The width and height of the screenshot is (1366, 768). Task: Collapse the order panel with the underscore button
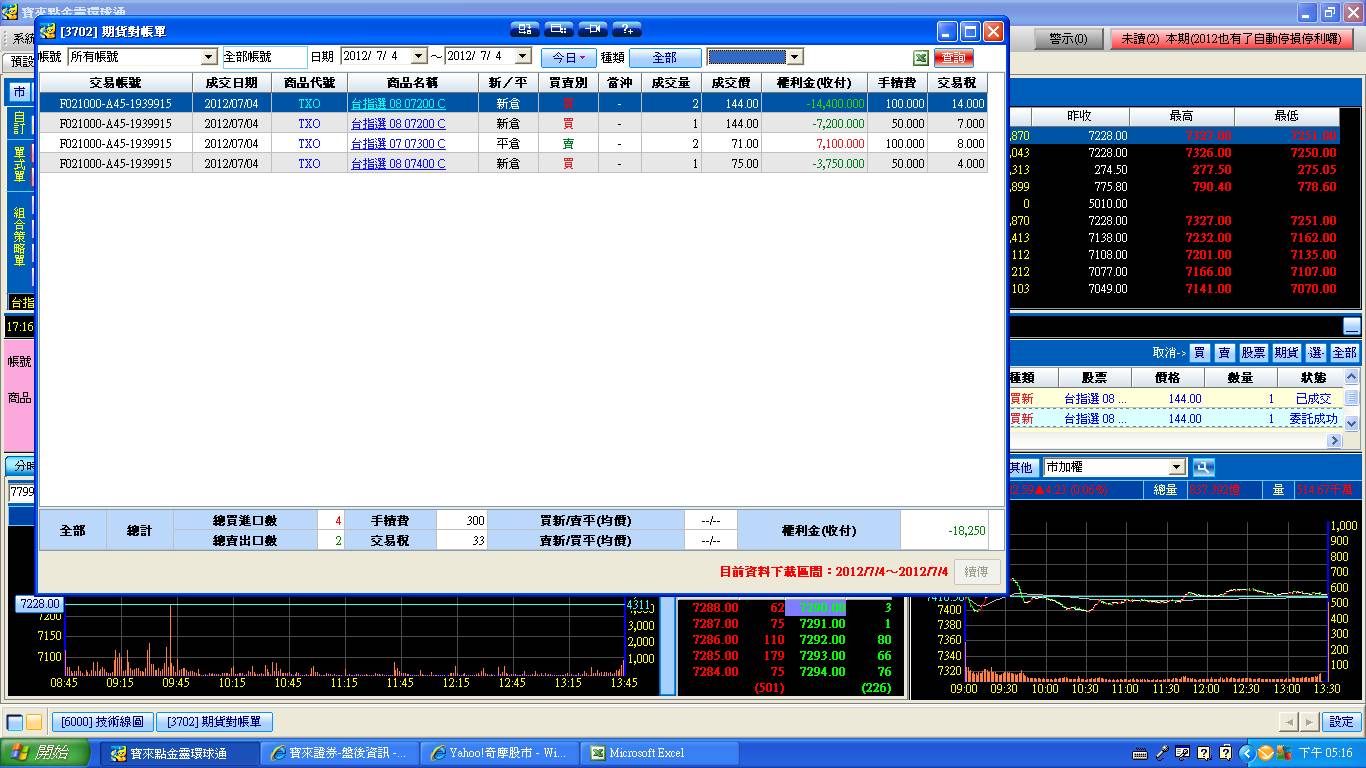pyautogui.click(x=1351, y=326)
